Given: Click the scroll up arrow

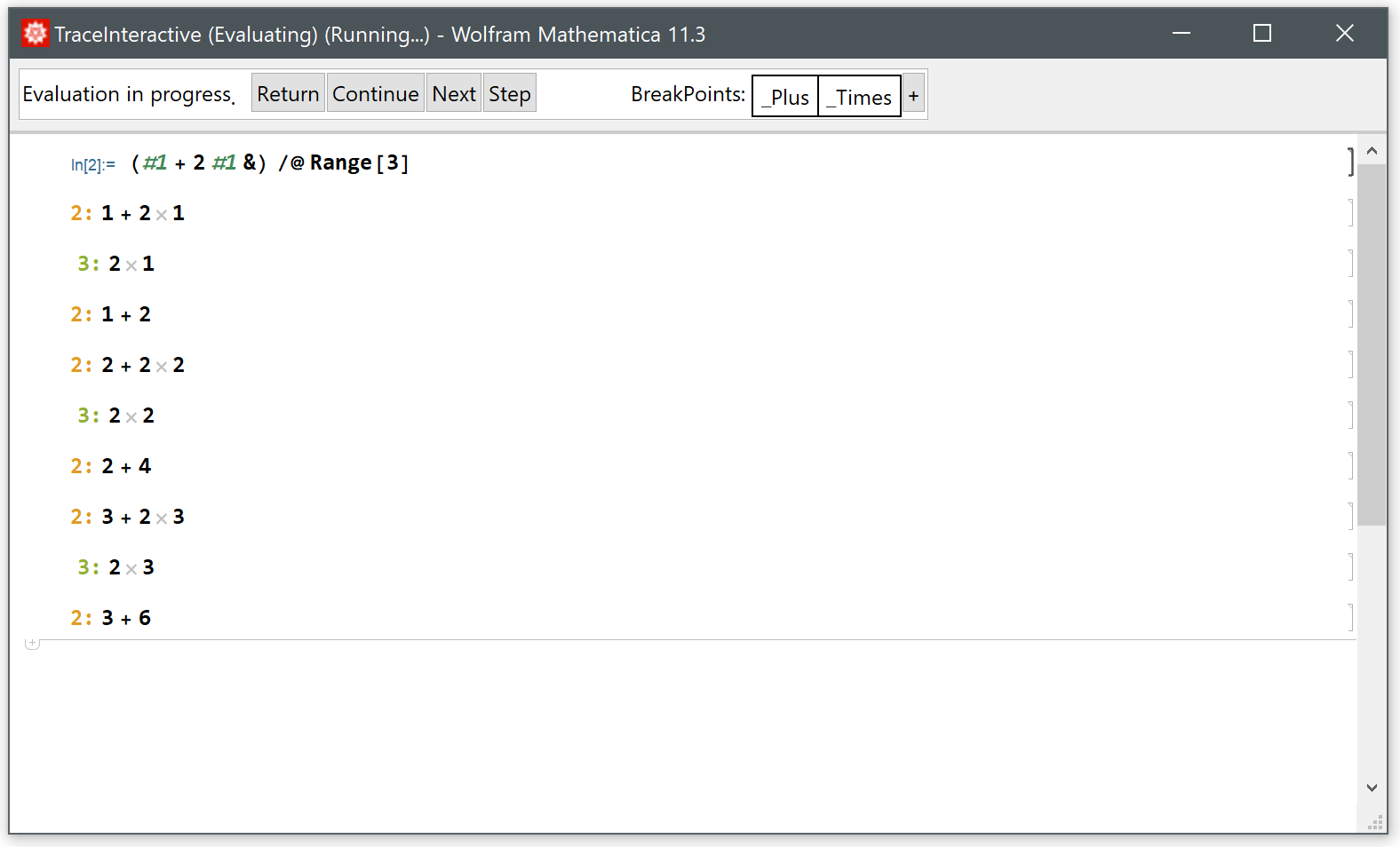Looking at the screenshot, I should point(1372,151).
